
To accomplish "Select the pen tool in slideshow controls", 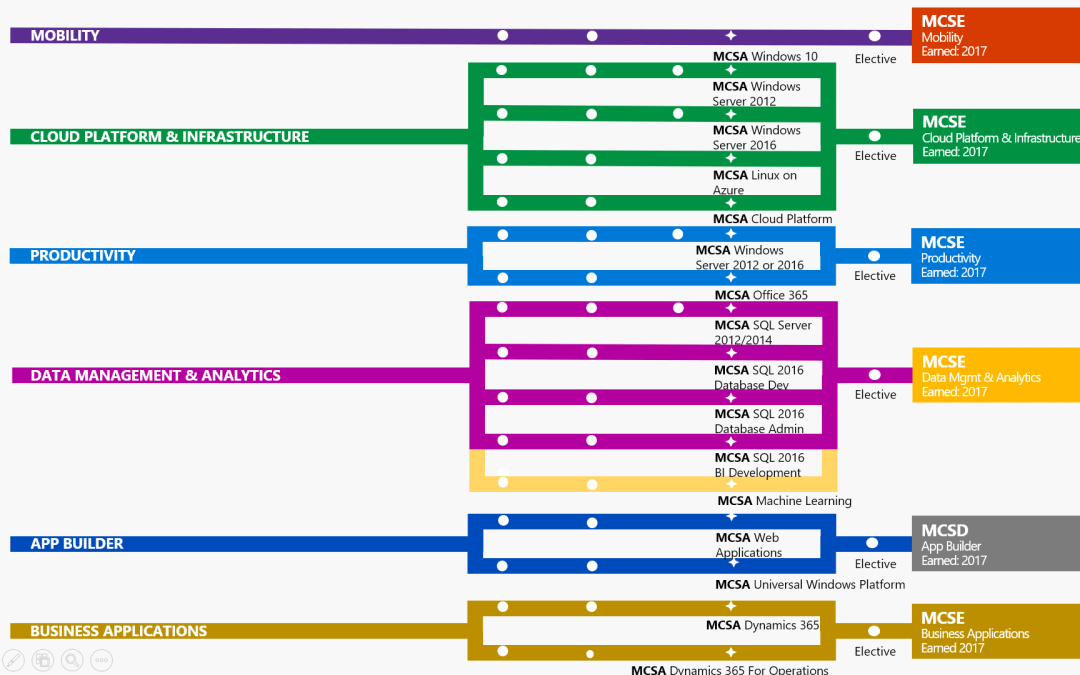I will pos(13,660).
